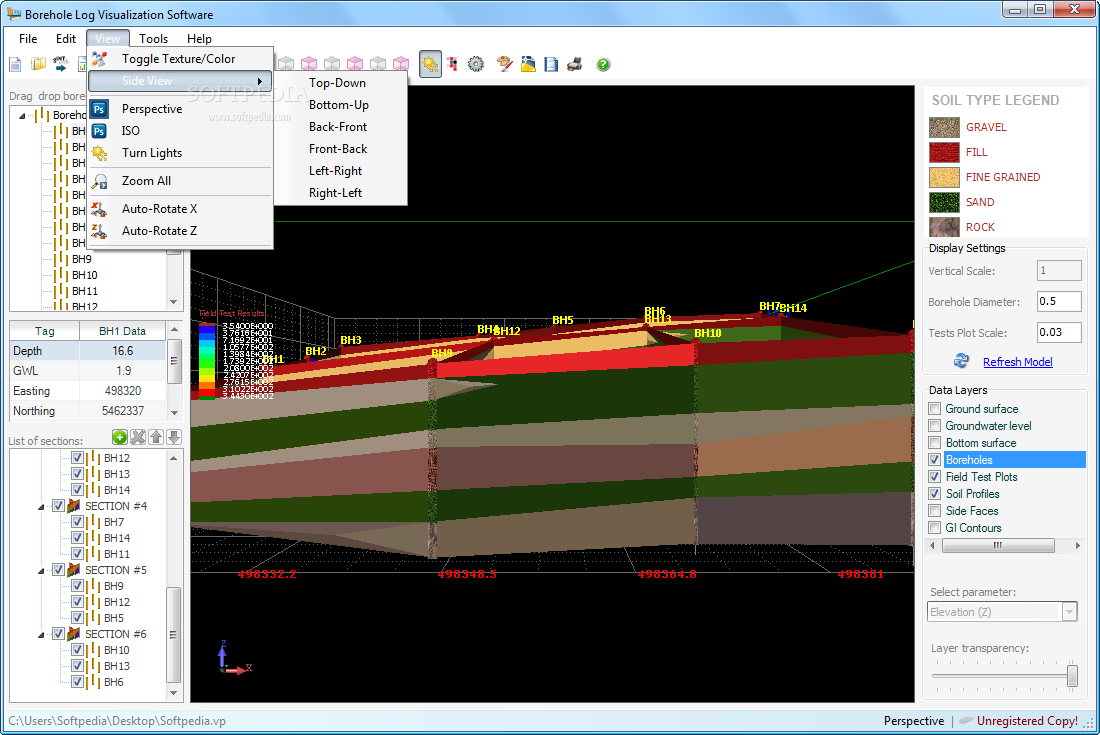Collapse the Borehole root tree node

point(22,116)
